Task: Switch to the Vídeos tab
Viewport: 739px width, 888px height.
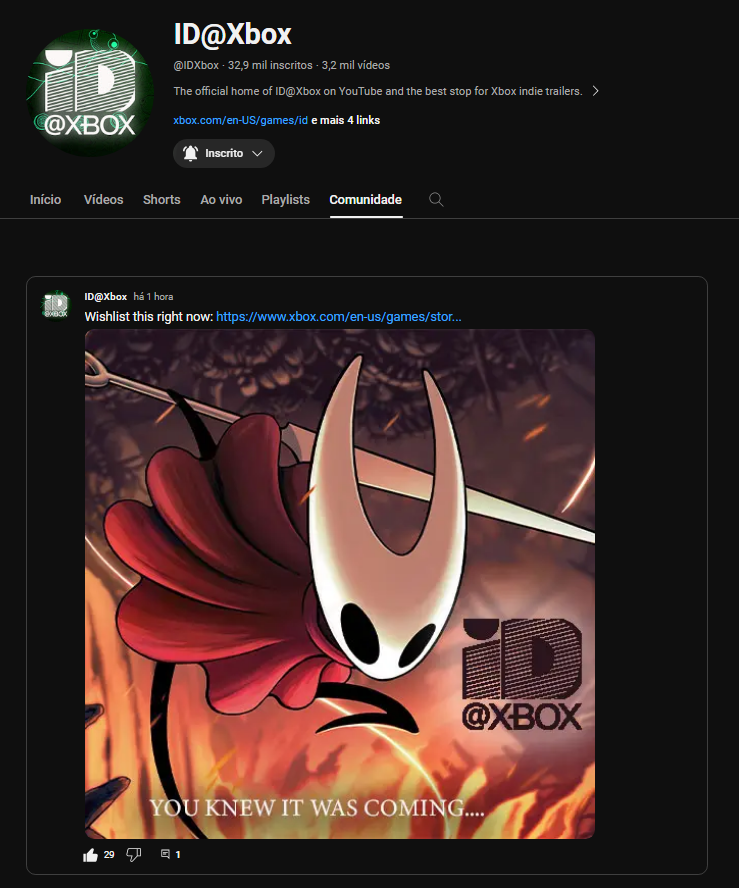Action: (104, 199)
